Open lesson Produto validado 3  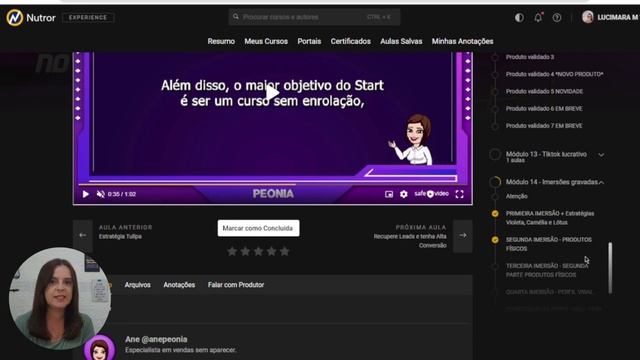tap(530, 57)
